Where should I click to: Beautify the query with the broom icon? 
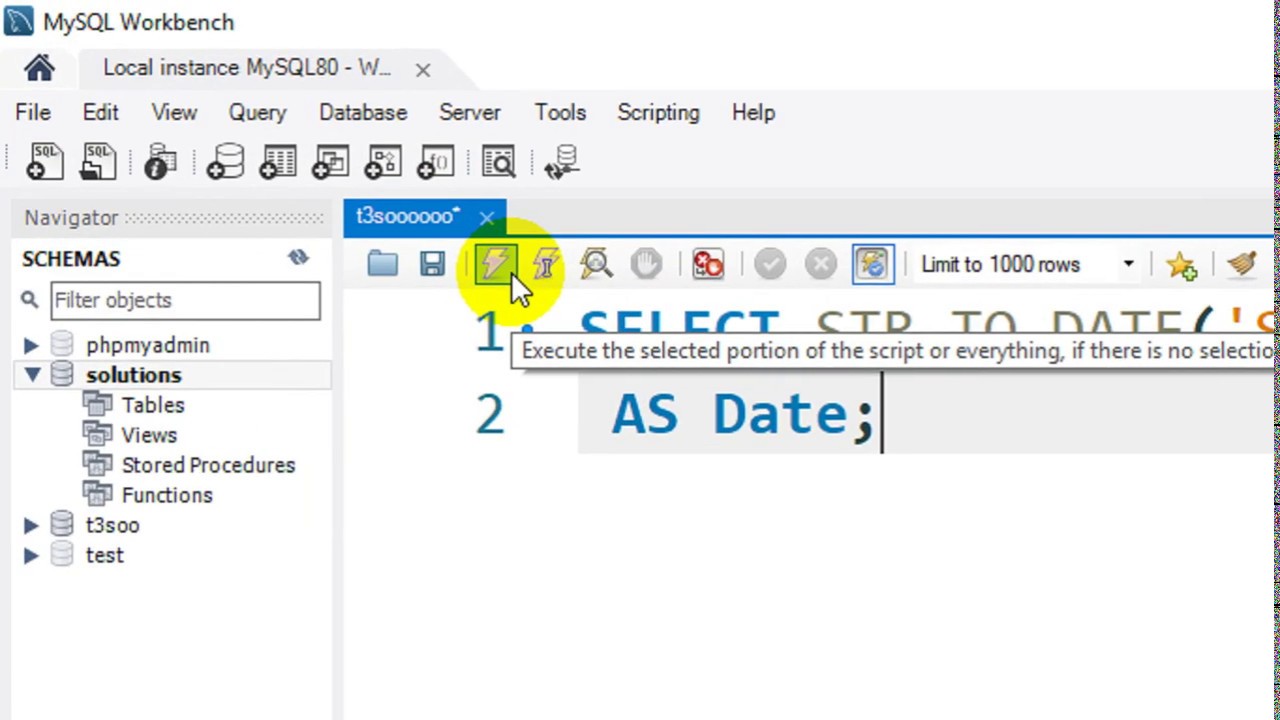click(1242, 264)
